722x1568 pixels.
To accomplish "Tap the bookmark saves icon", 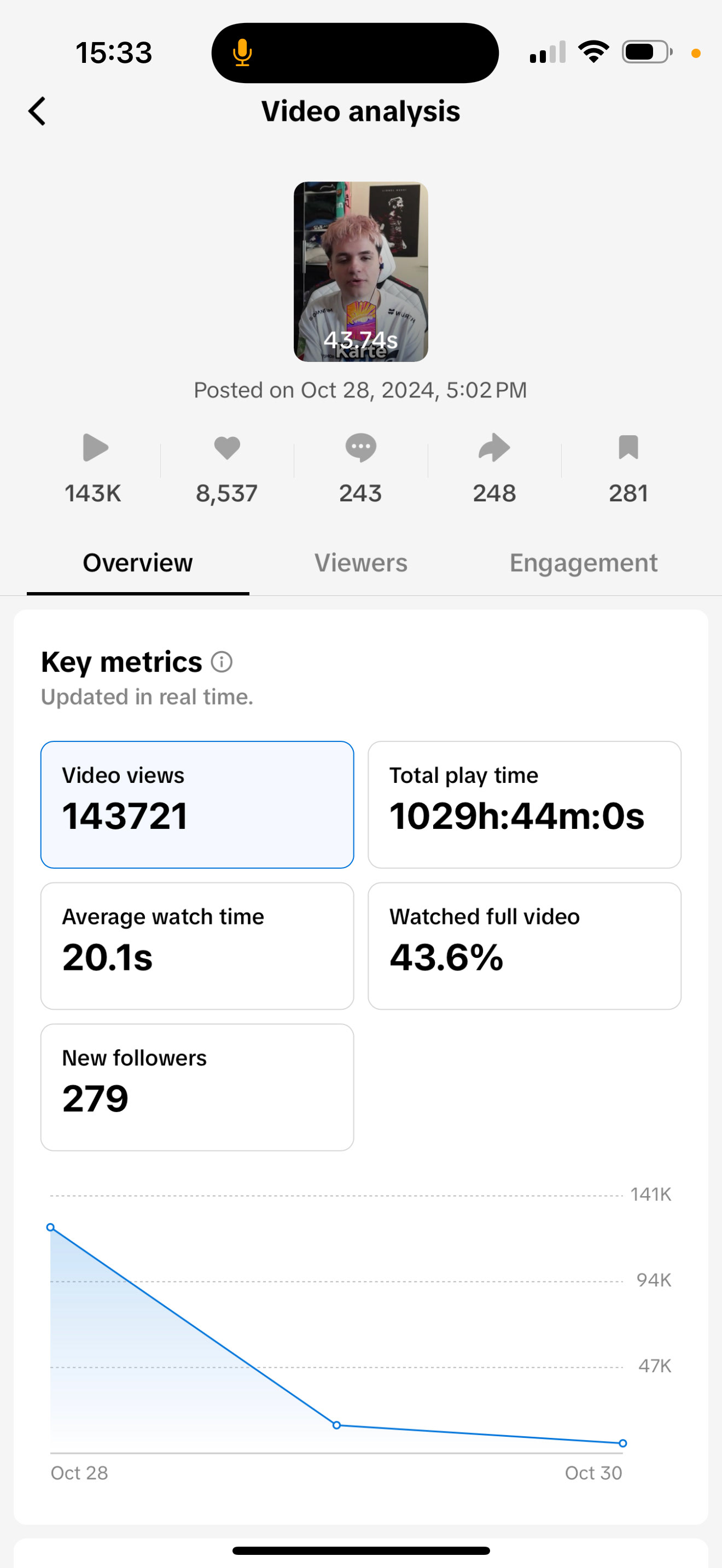I will point(627,448).
